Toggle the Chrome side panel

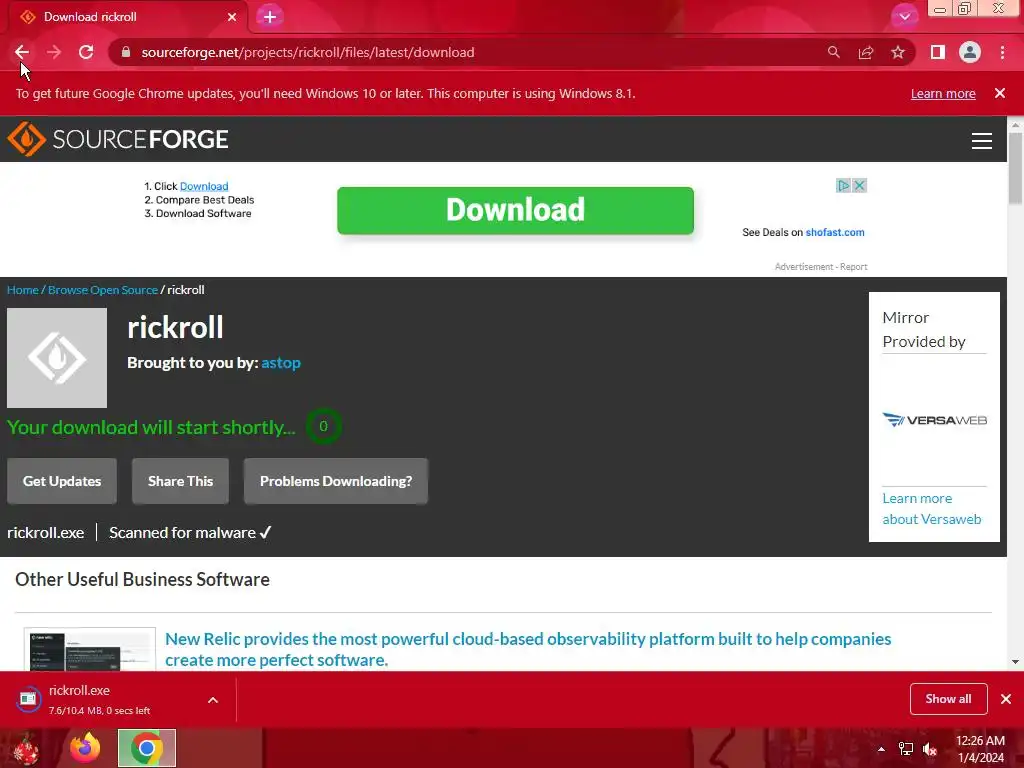point(938,52)
